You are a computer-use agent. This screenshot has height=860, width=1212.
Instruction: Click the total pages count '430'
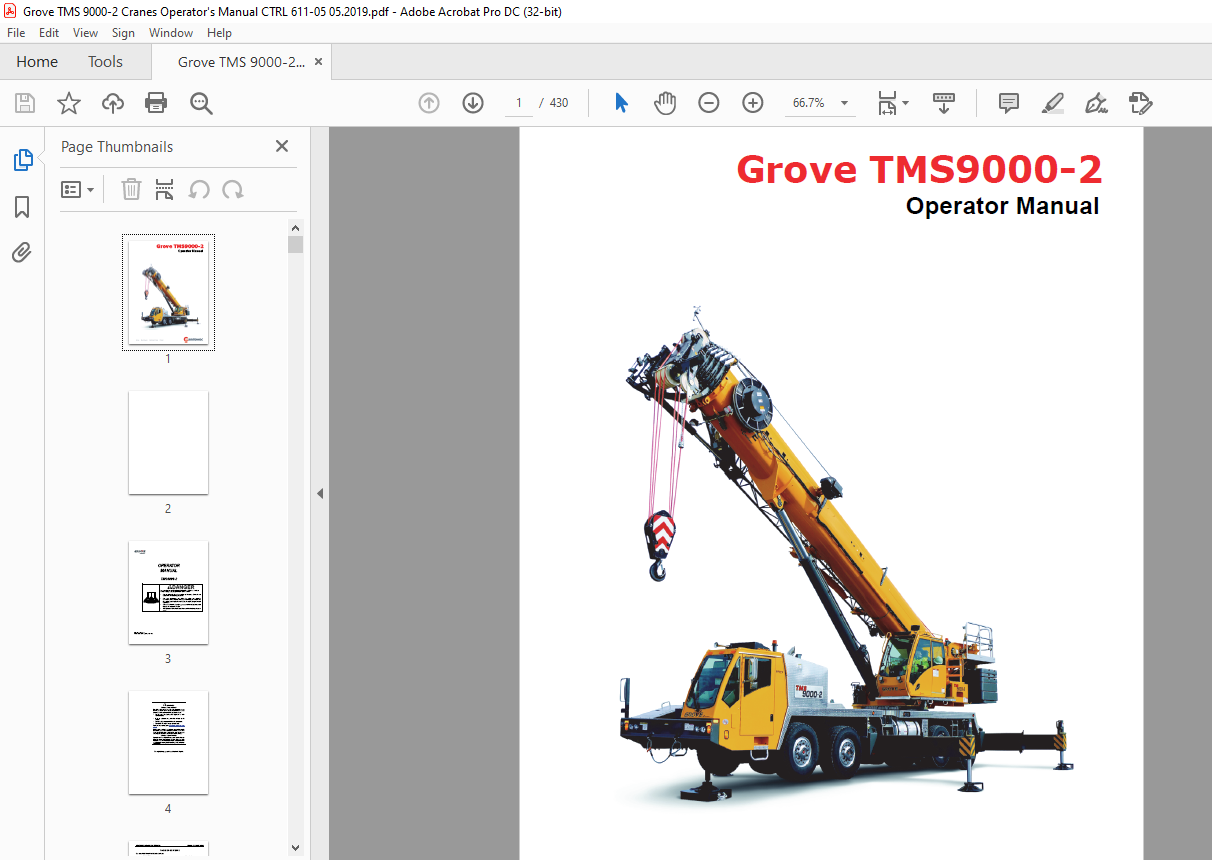click(559, 103)
